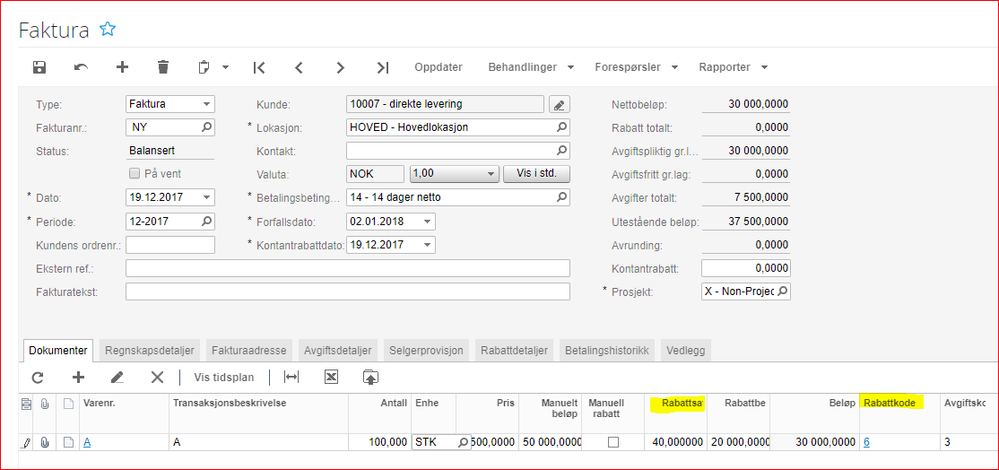Go to first record icon
This screenshot has height=470, width=999.
tap(259, 67)
